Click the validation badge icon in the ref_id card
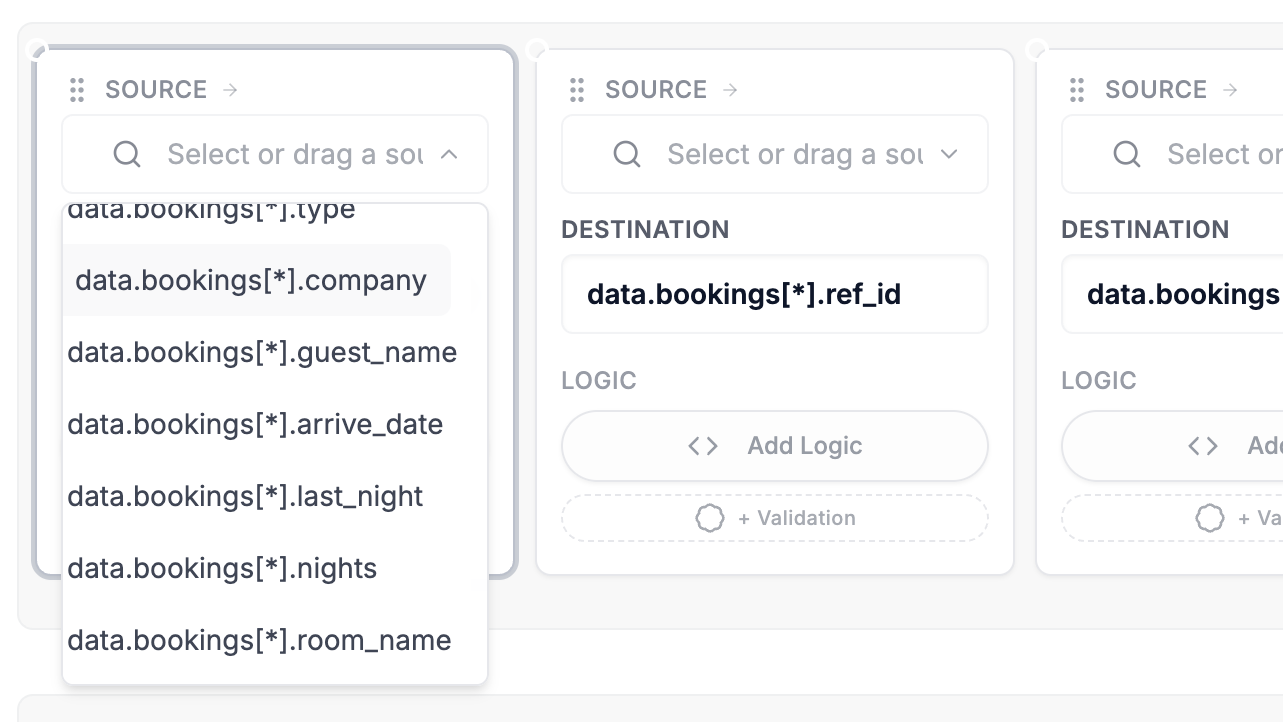 (710, 518)
